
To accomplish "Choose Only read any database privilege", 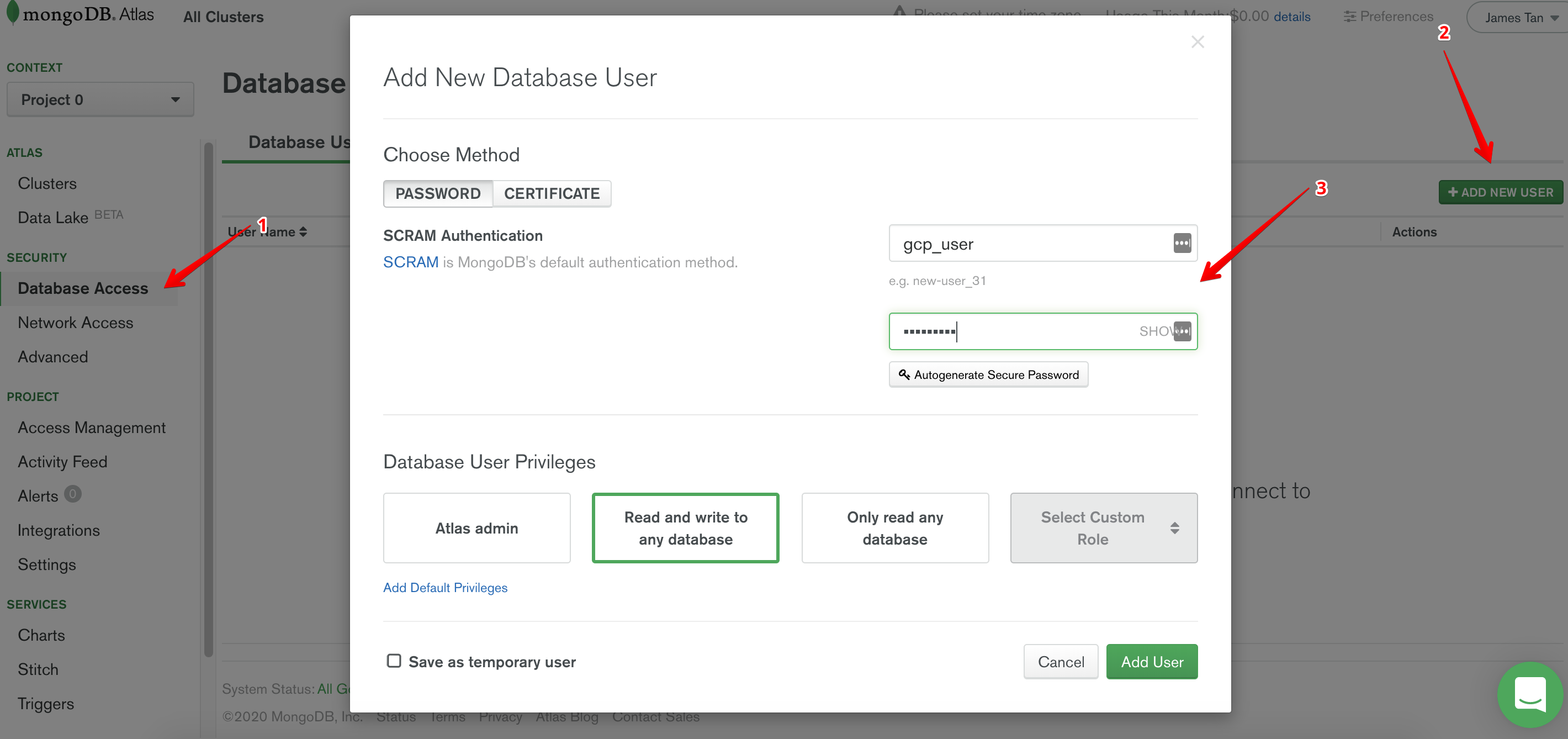I will point(895,528).
